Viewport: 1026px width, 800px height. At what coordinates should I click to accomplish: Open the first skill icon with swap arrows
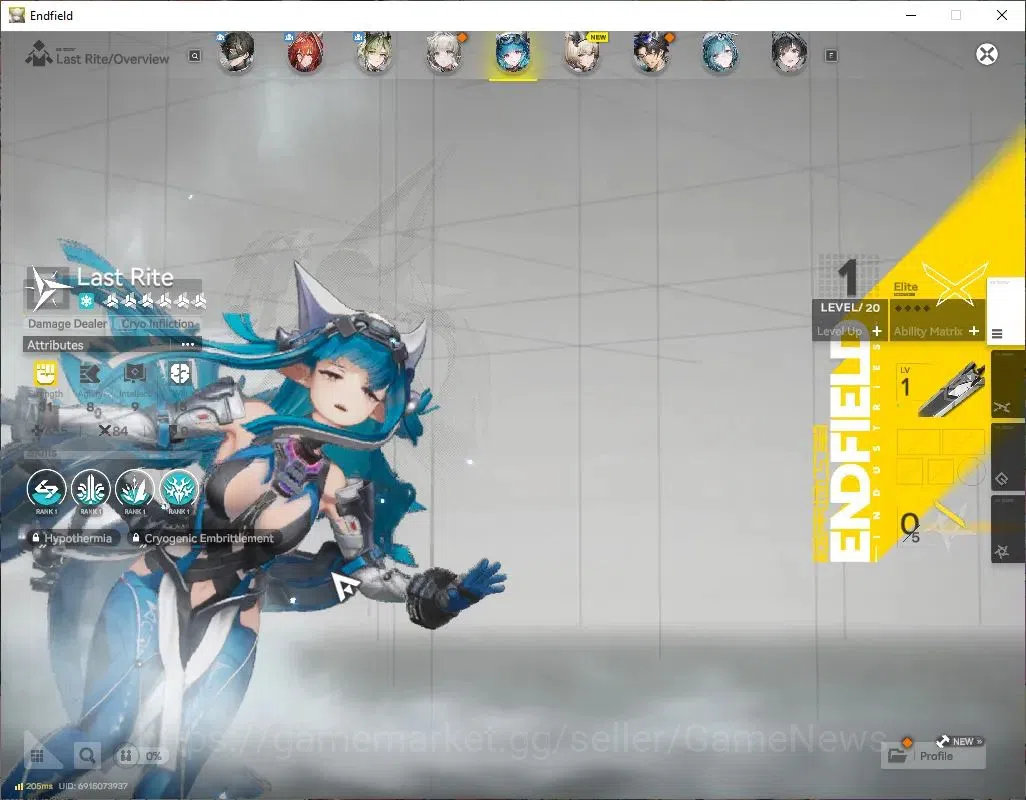tap(46, 489)
